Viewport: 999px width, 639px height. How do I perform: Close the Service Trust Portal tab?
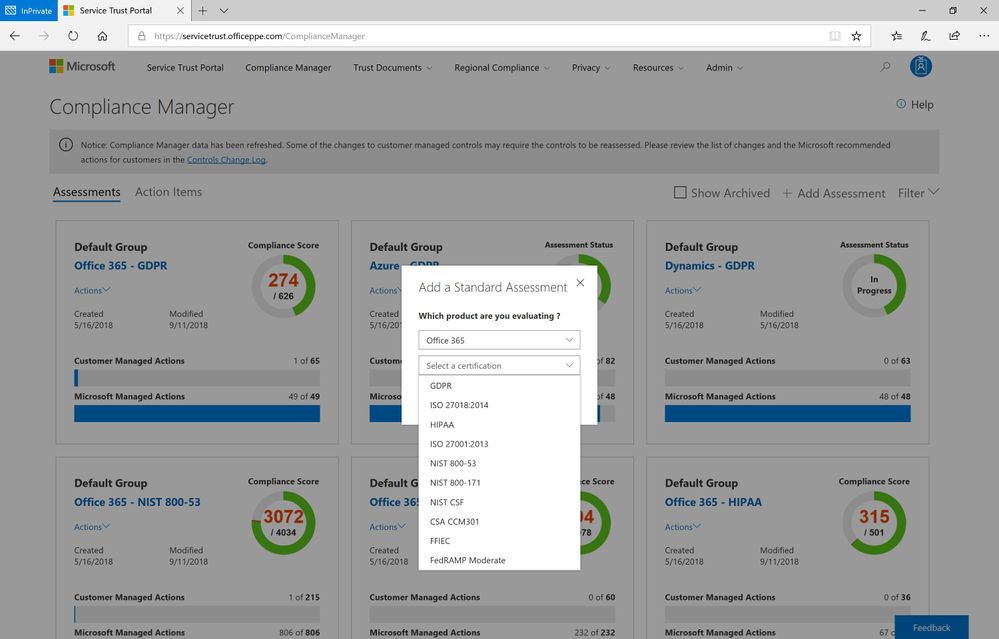180,10
